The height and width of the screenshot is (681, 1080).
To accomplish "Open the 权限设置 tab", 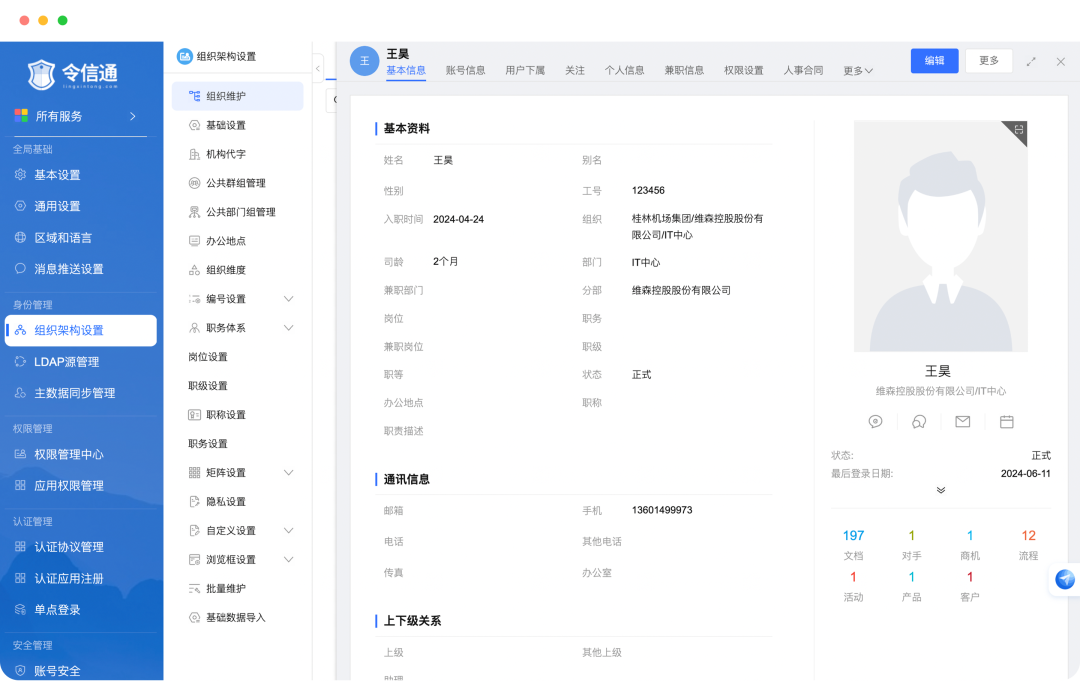I will click(x=743, y=71).
